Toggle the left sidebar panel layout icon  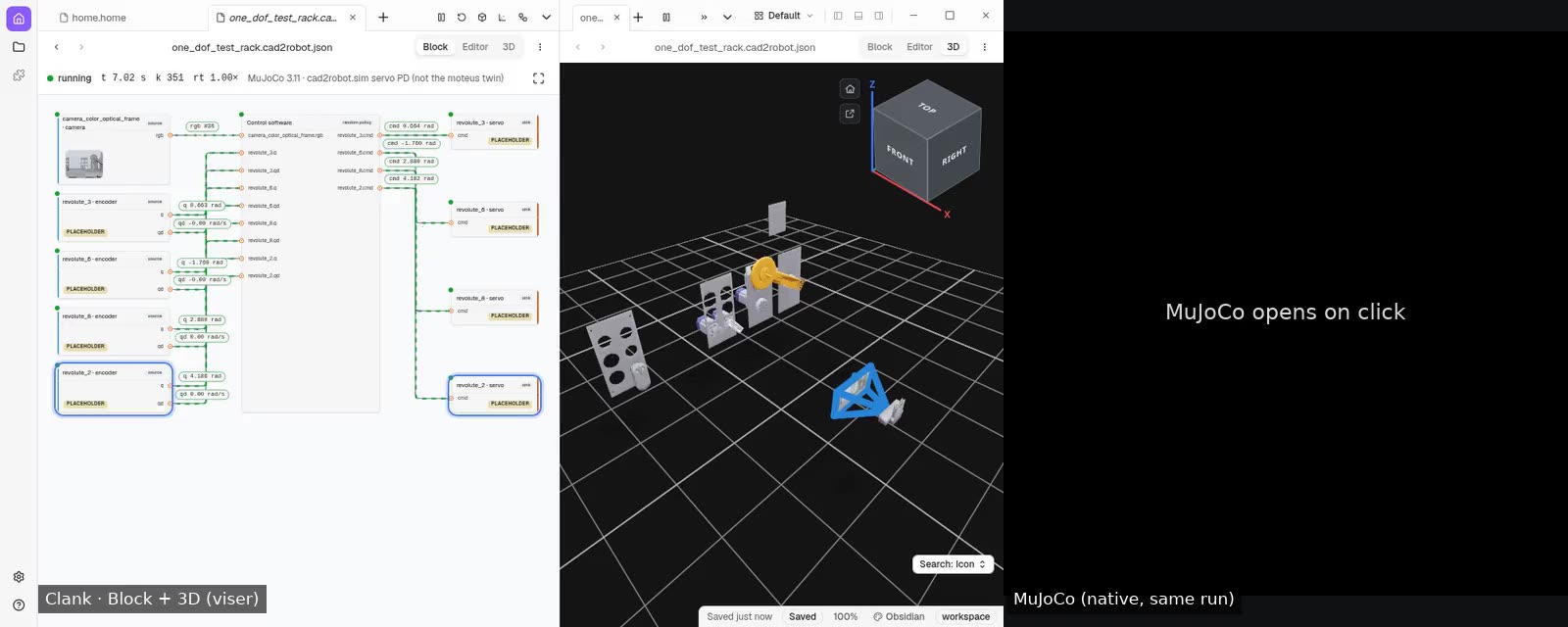click(x=838, y=16)
